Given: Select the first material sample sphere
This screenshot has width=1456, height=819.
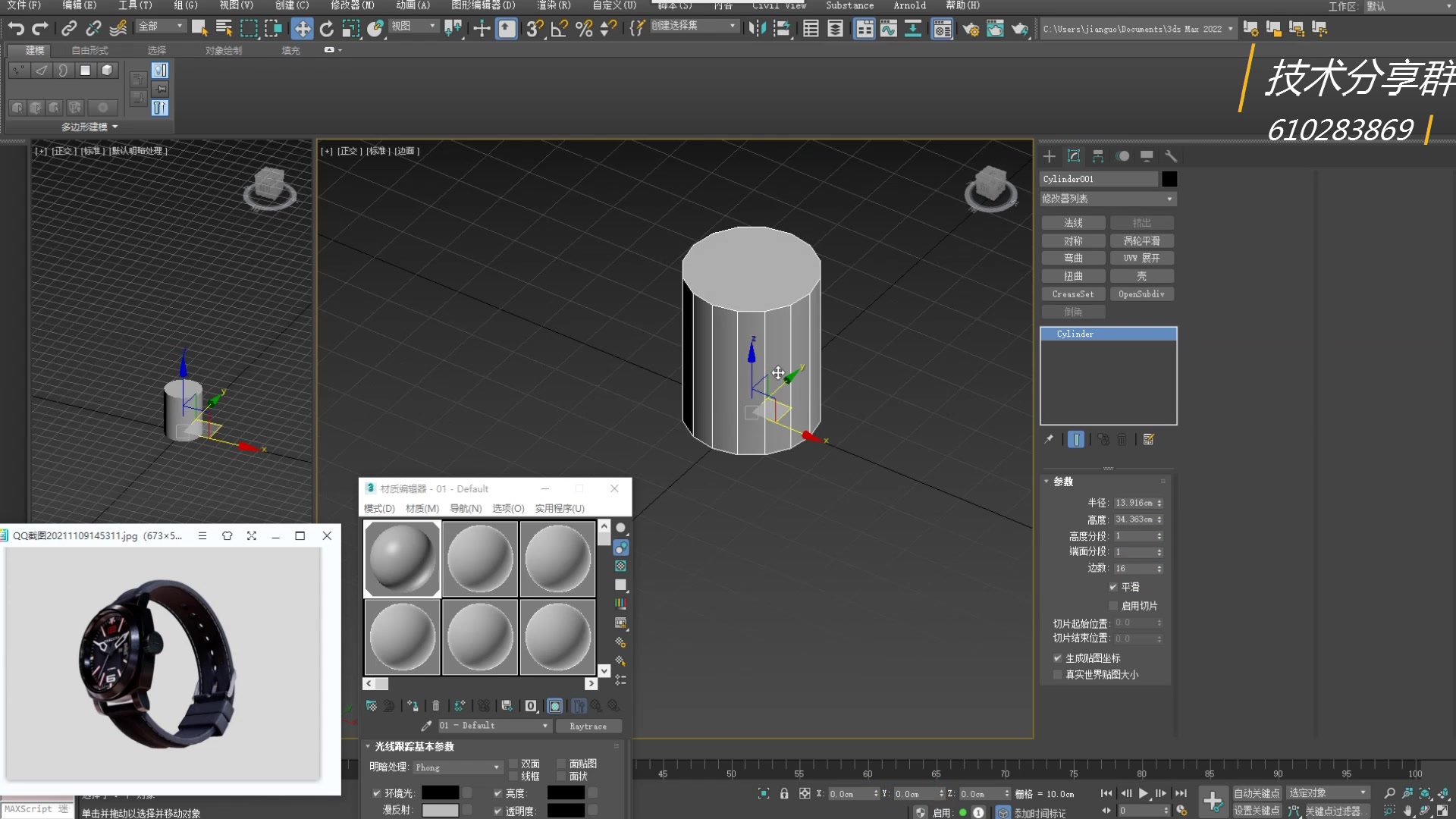Looking at the screenshot, I should (x=402, y=559).
